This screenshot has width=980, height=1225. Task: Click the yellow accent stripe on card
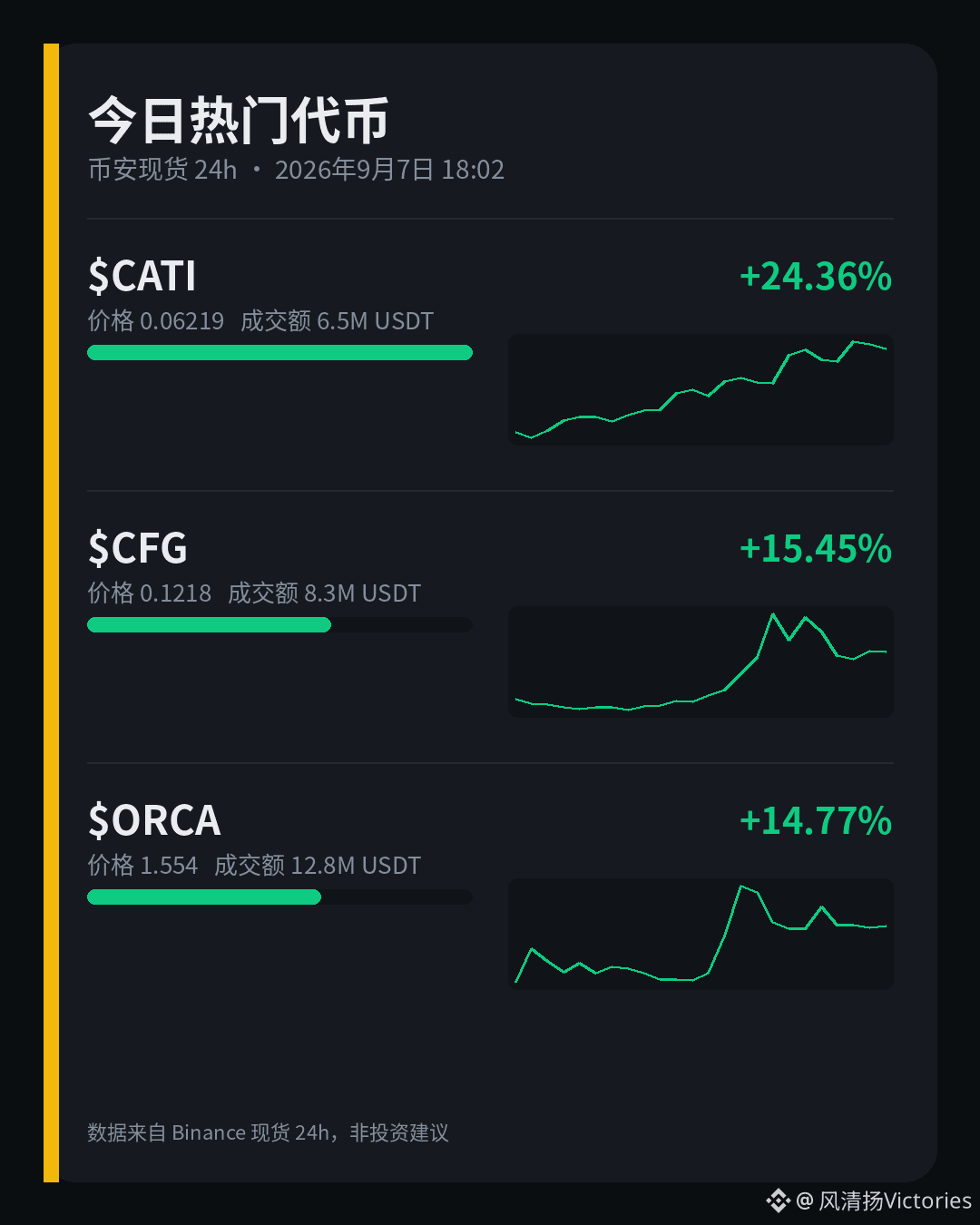click(51, 612)
